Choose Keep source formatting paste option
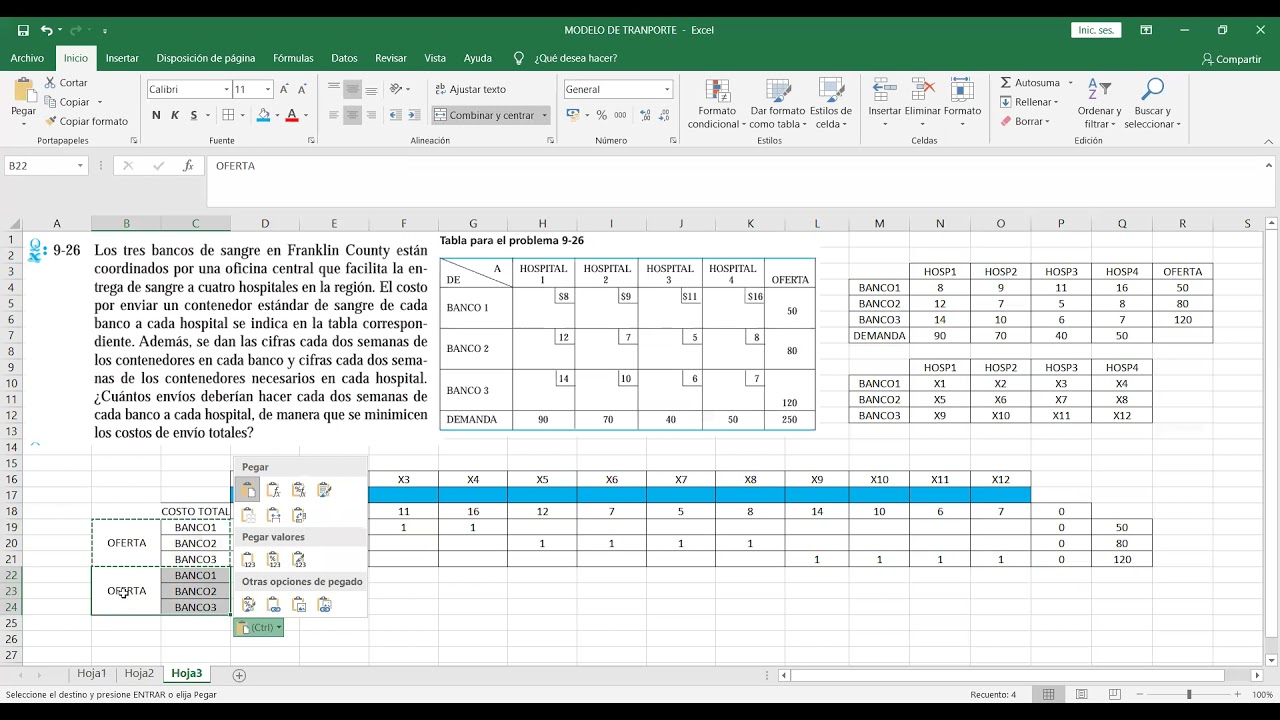 323,490
